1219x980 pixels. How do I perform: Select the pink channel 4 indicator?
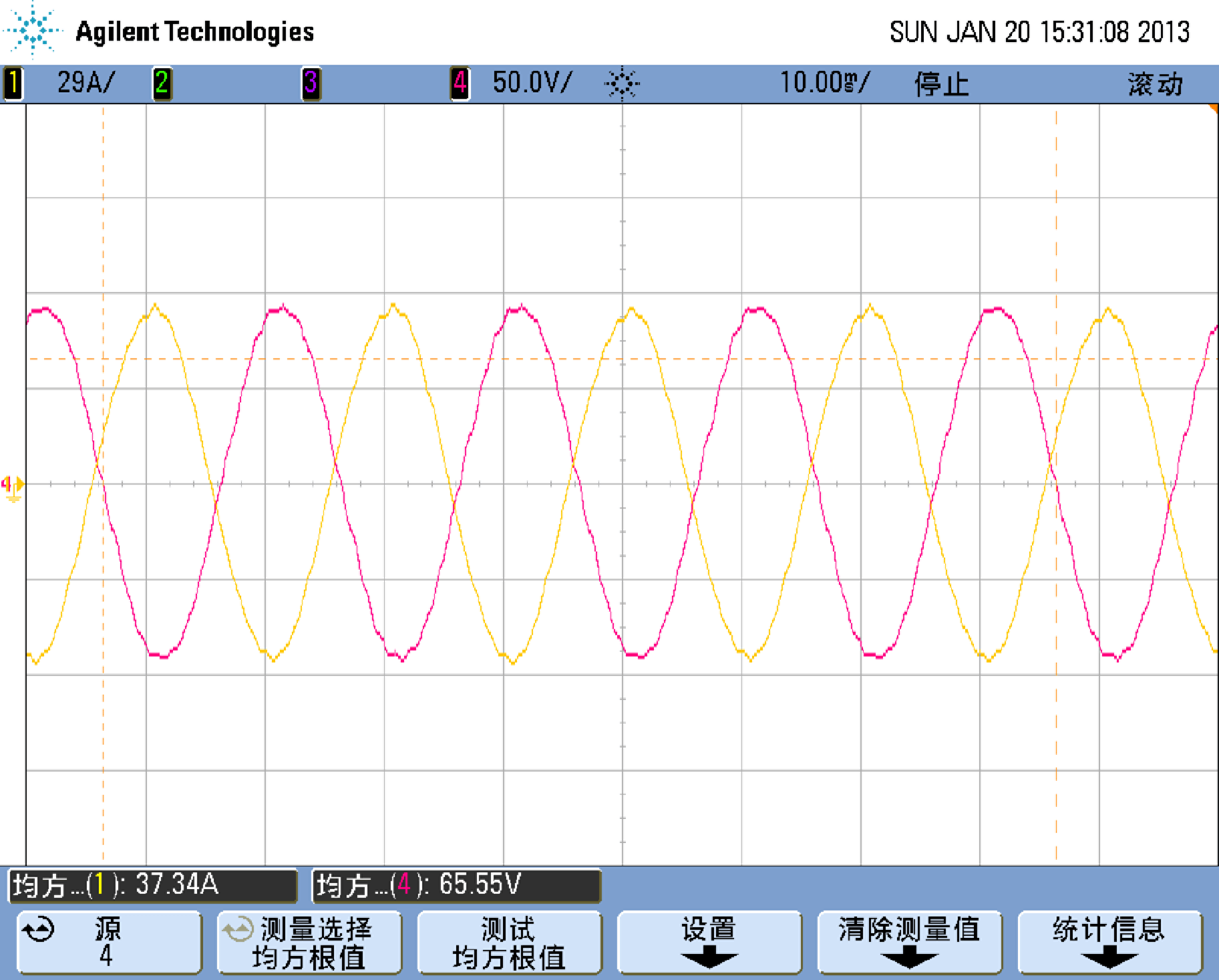[460, 84]
